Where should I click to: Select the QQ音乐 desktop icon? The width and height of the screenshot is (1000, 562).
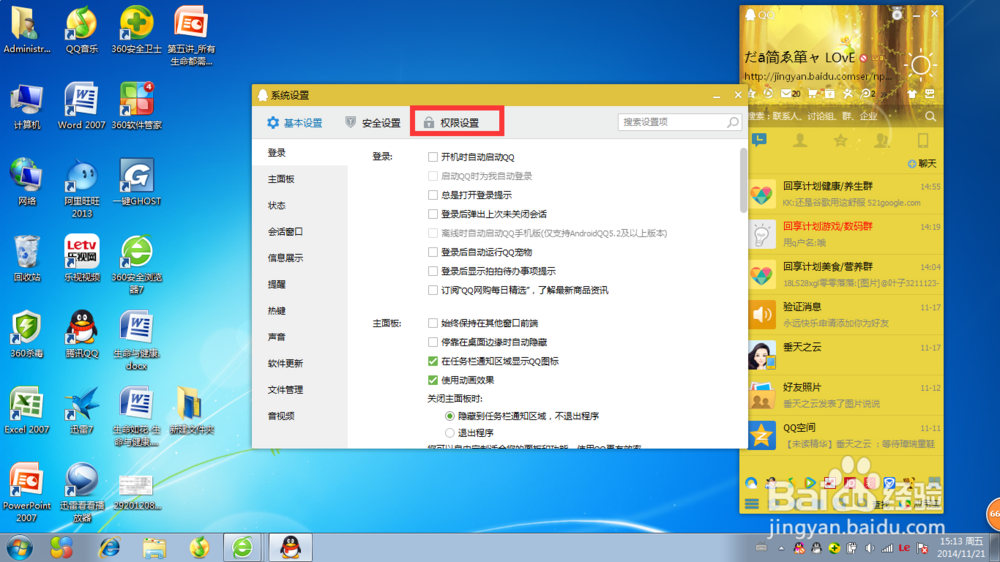point(82,30)
